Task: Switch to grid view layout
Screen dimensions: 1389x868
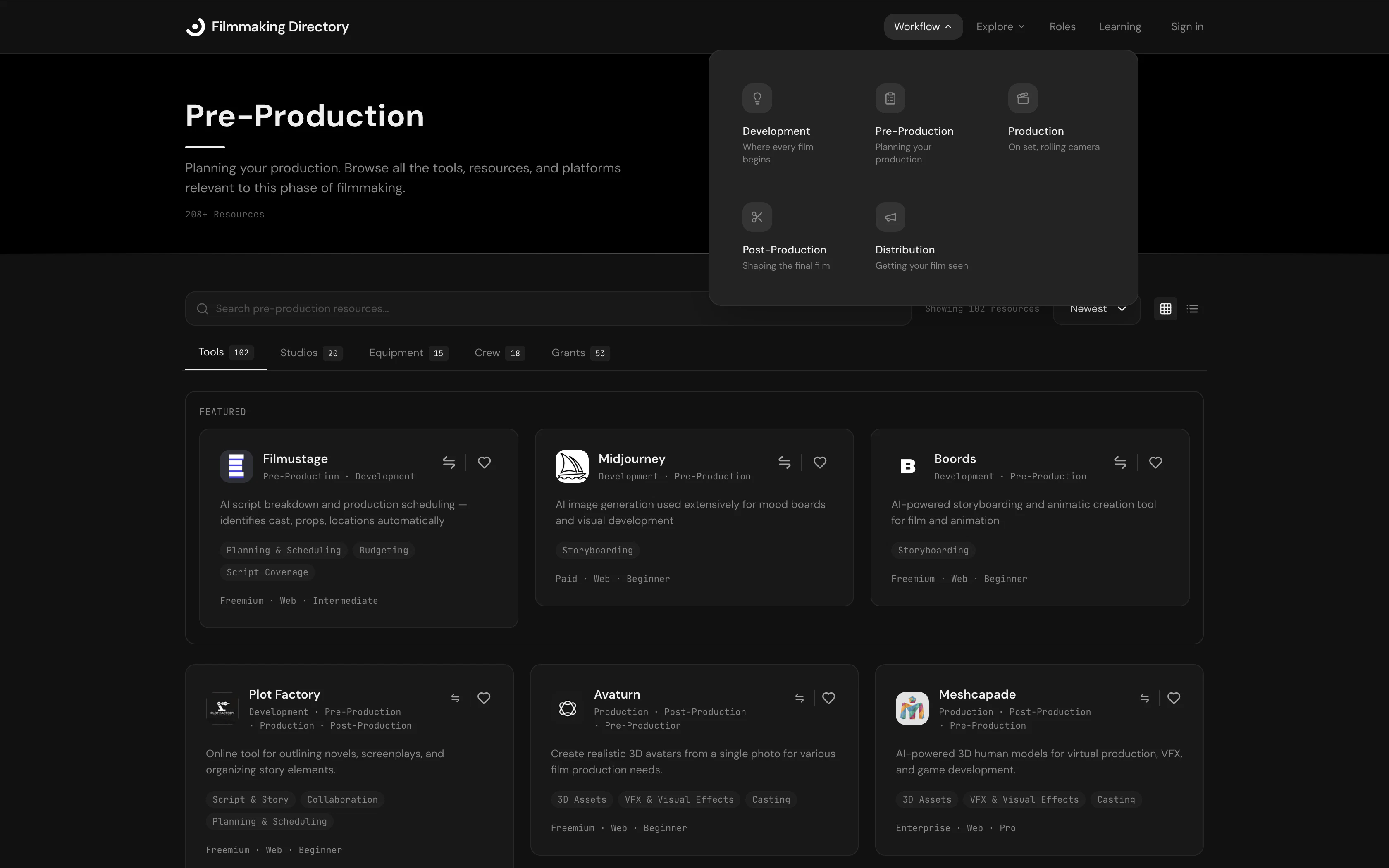Action: coord(1165,309)
